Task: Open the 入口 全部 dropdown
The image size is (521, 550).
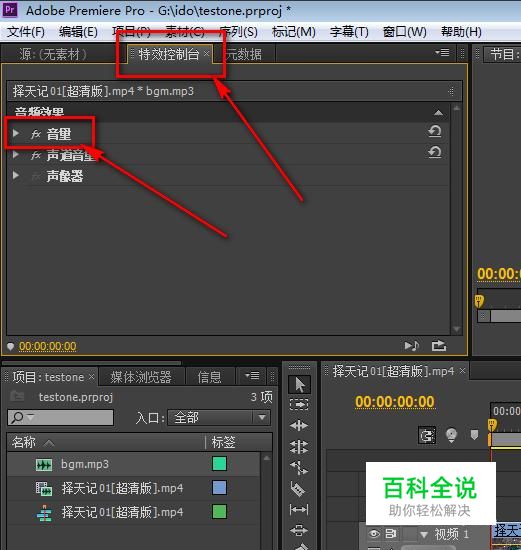Action: (x=219, y=417)
